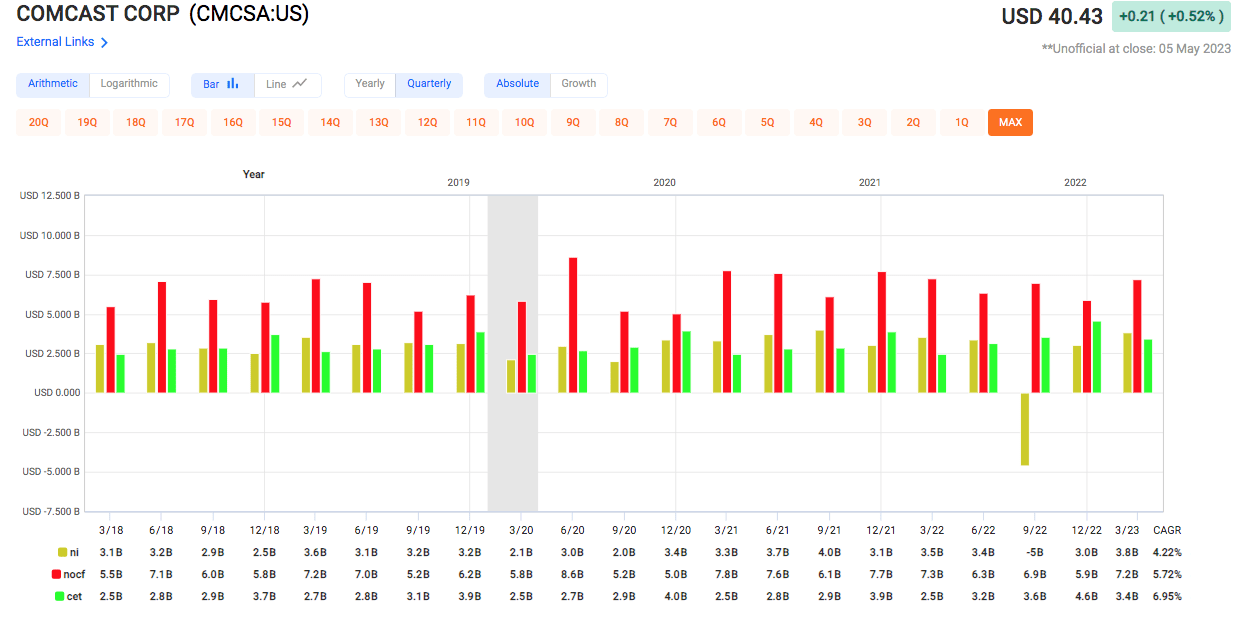Image resolution: width=1243 pixels, height=619 pixels.
Task: Select the 15Q range button
Action: (x=281, y=121)
